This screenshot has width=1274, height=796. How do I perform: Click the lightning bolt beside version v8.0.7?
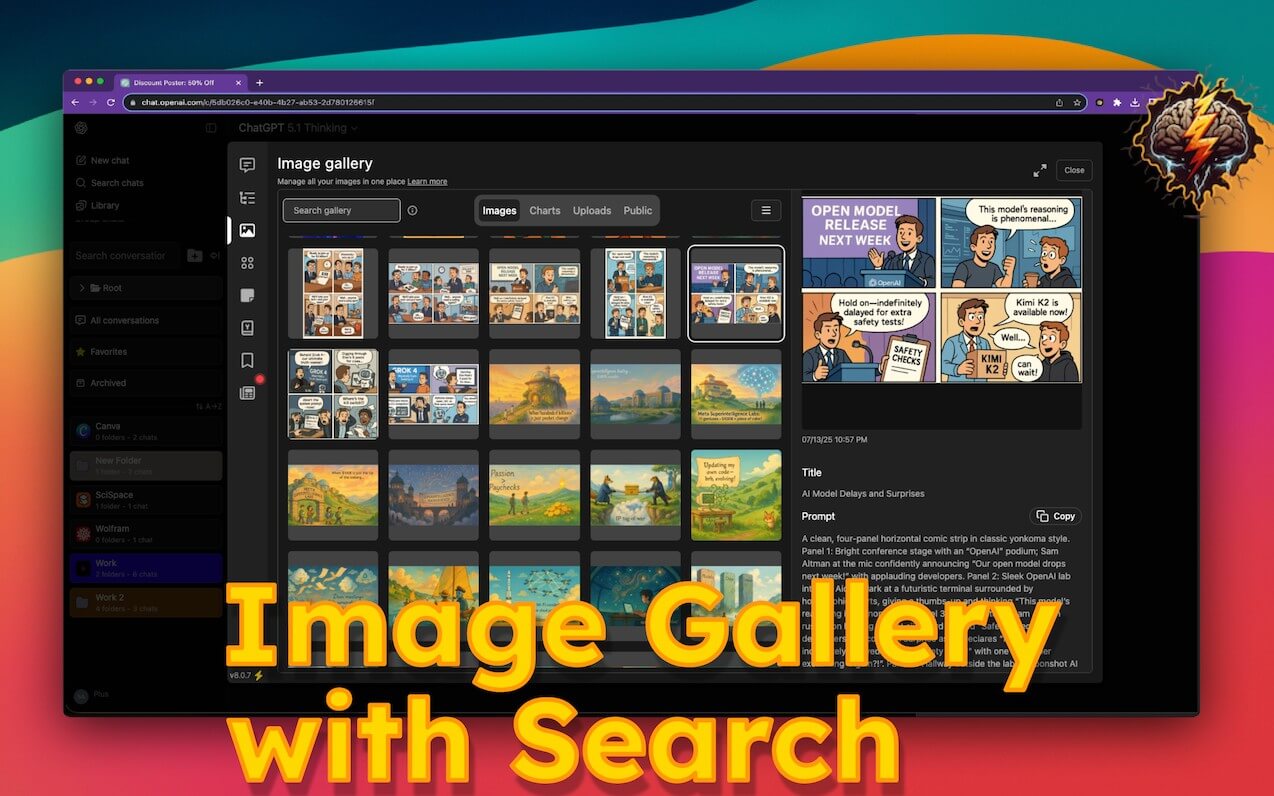(259, 675)
